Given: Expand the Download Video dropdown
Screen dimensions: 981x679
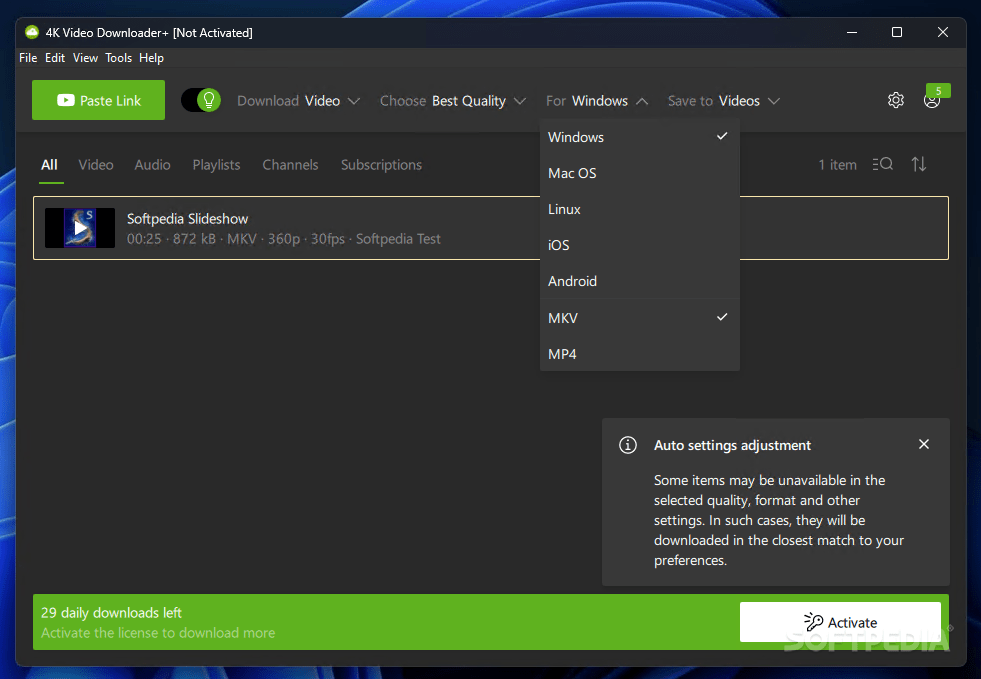Looking at the screenshot, I should tap(298, 101).
